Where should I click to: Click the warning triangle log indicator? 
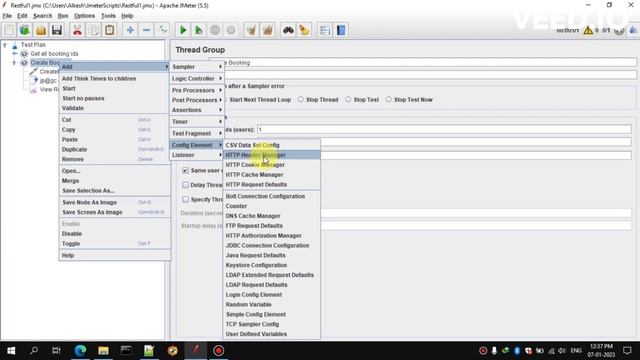588,30
